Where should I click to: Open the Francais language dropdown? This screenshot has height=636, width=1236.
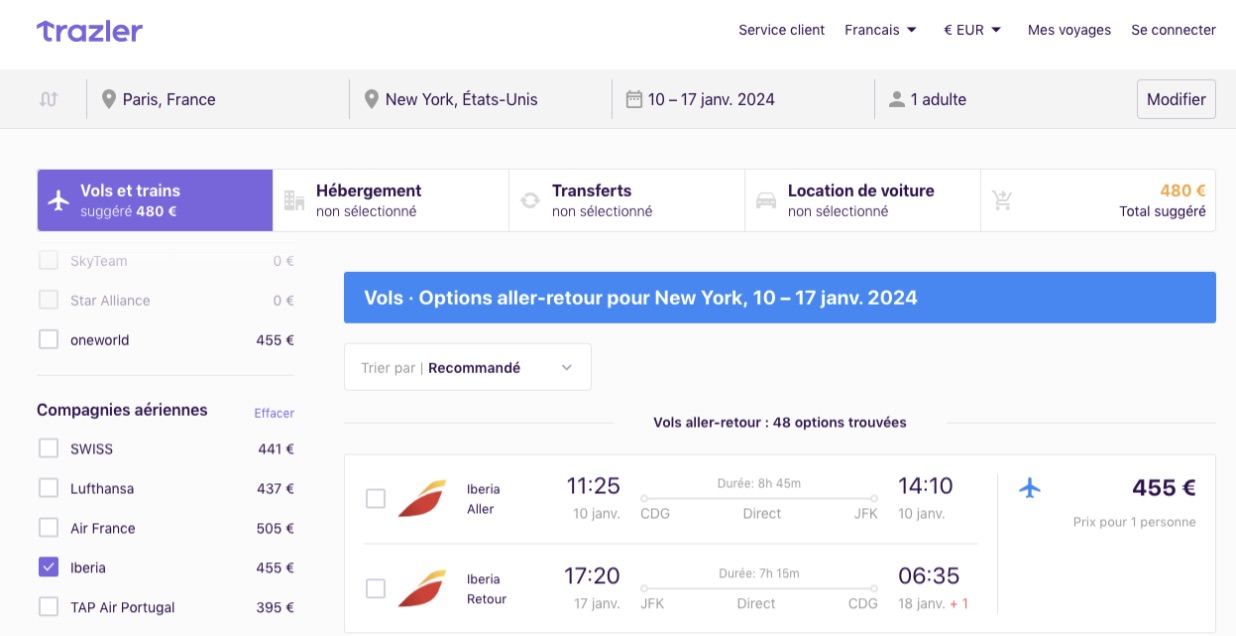[881, 30]
